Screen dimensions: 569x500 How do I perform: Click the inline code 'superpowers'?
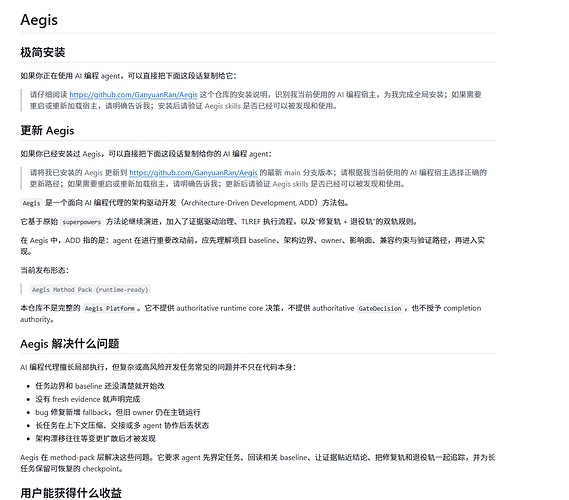82,222
